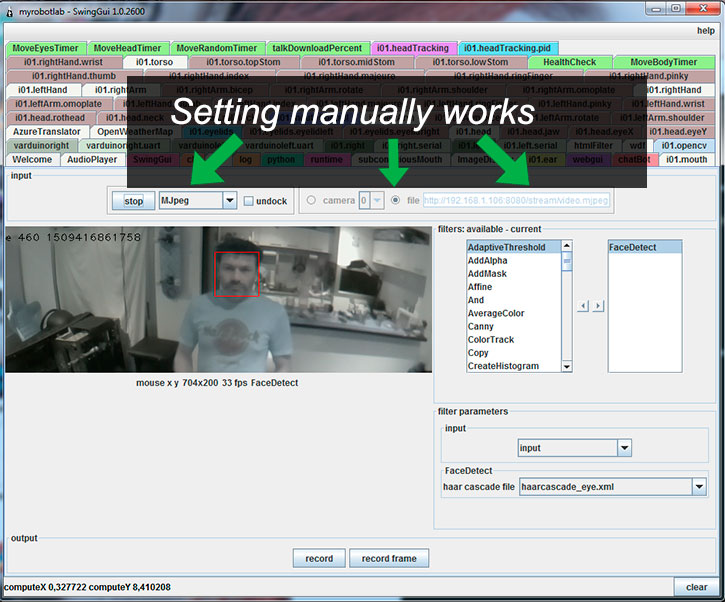Open the talkDownloadPercent tab
Image resolution: width=725 pixels, height=602 pixels.
click(317, 48)
